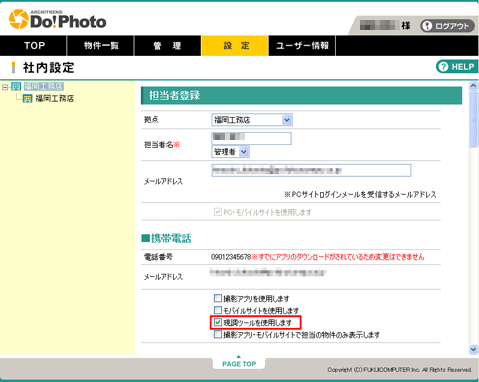Toggle PC・モバイルサイトを使用します checkbox
Screen dimensions: 479x382
218,212
